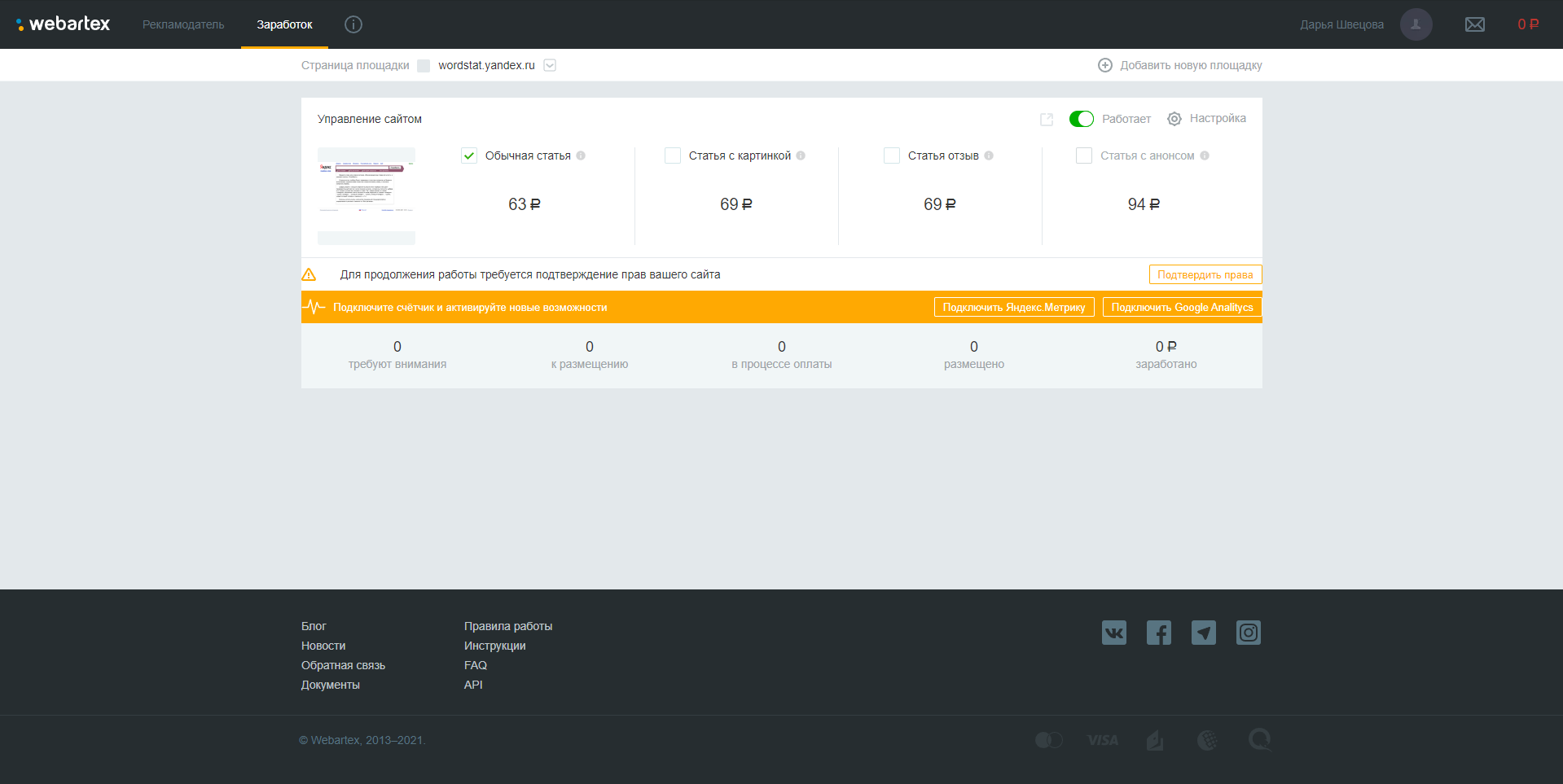Open Правила работы footer link
The height and width of the screenshot is (784, 1563).
pos(508,626)
